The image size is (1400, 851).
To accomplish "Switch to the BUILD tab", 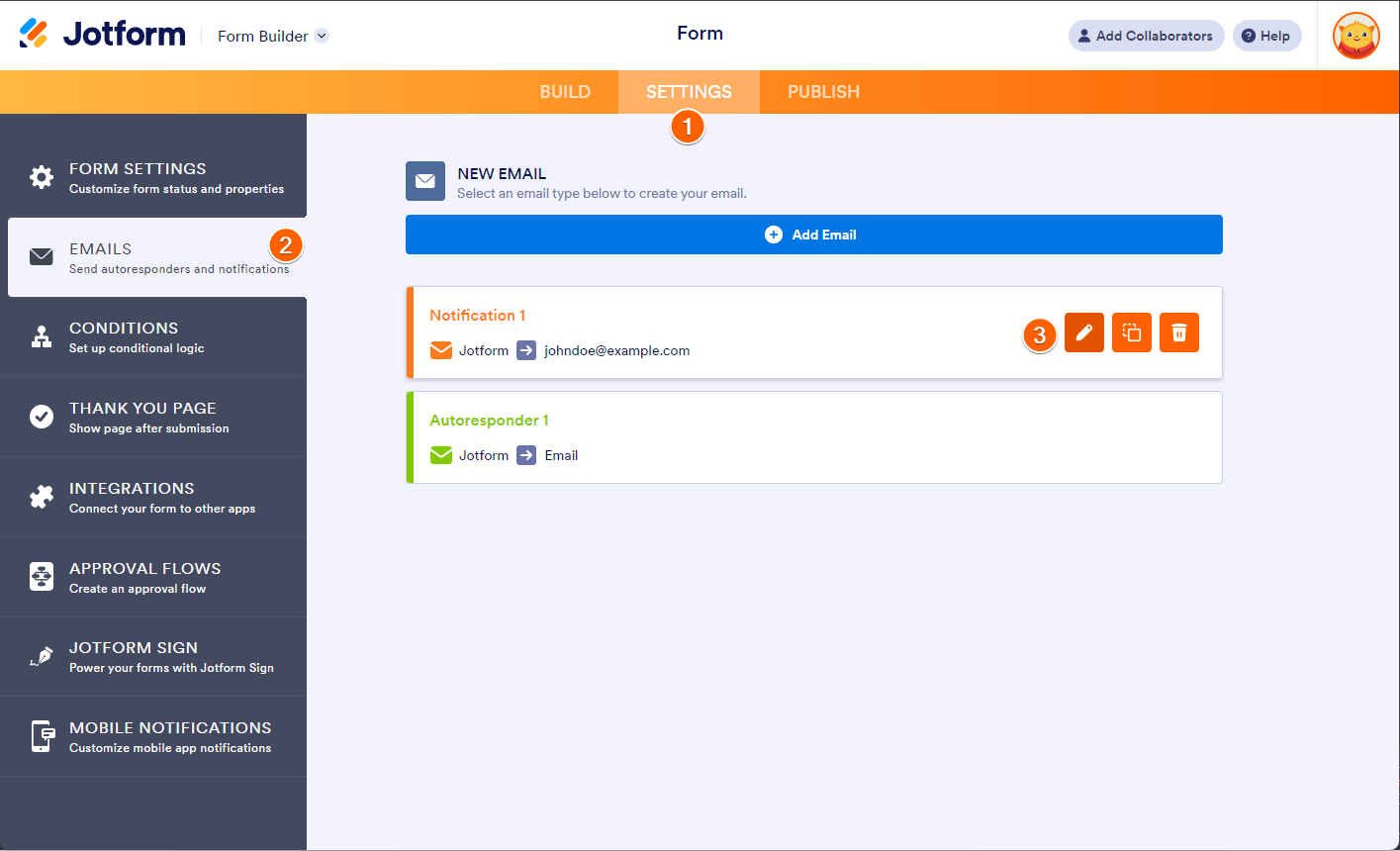I will [x=565, y=92].
